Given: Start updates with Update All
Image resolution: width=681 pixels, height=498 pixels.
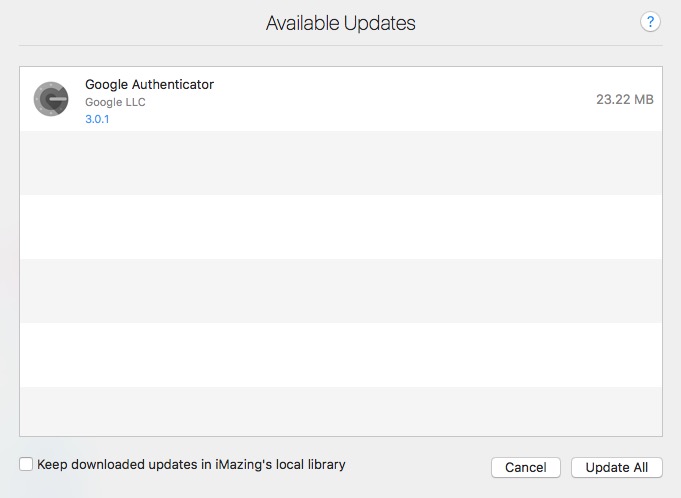Looking at the screenshot, I should 616,467.
